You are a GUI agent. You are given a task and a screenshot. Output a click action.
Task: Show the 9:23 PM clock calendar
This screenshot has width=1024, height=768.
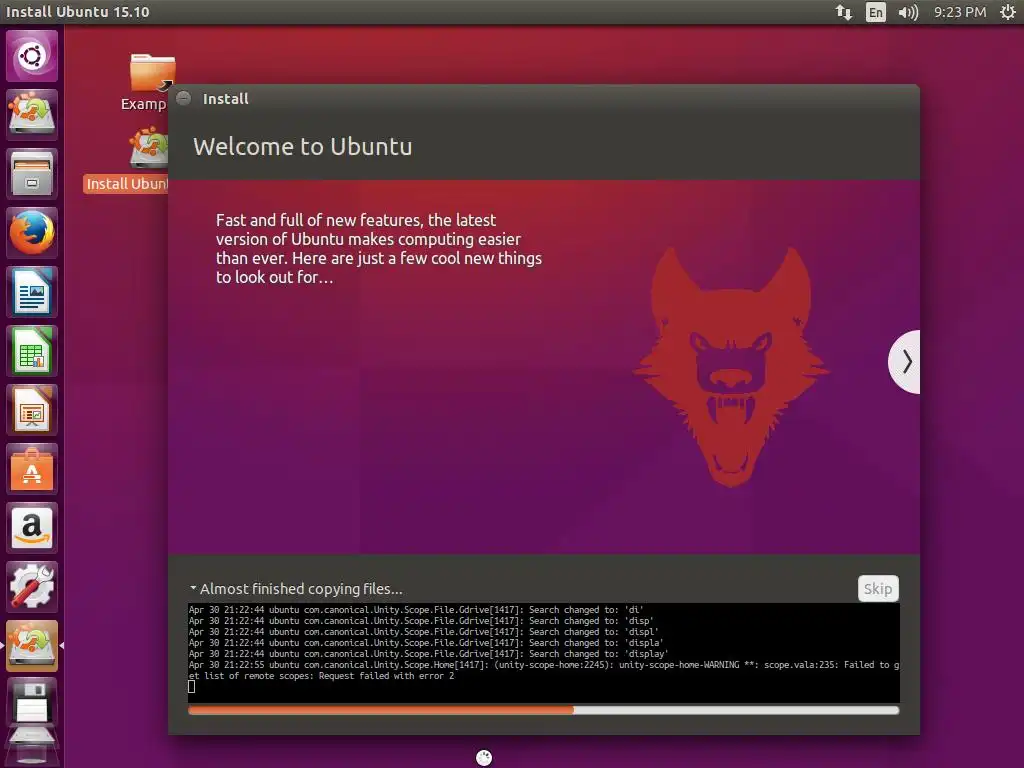(x=959, y=12)
